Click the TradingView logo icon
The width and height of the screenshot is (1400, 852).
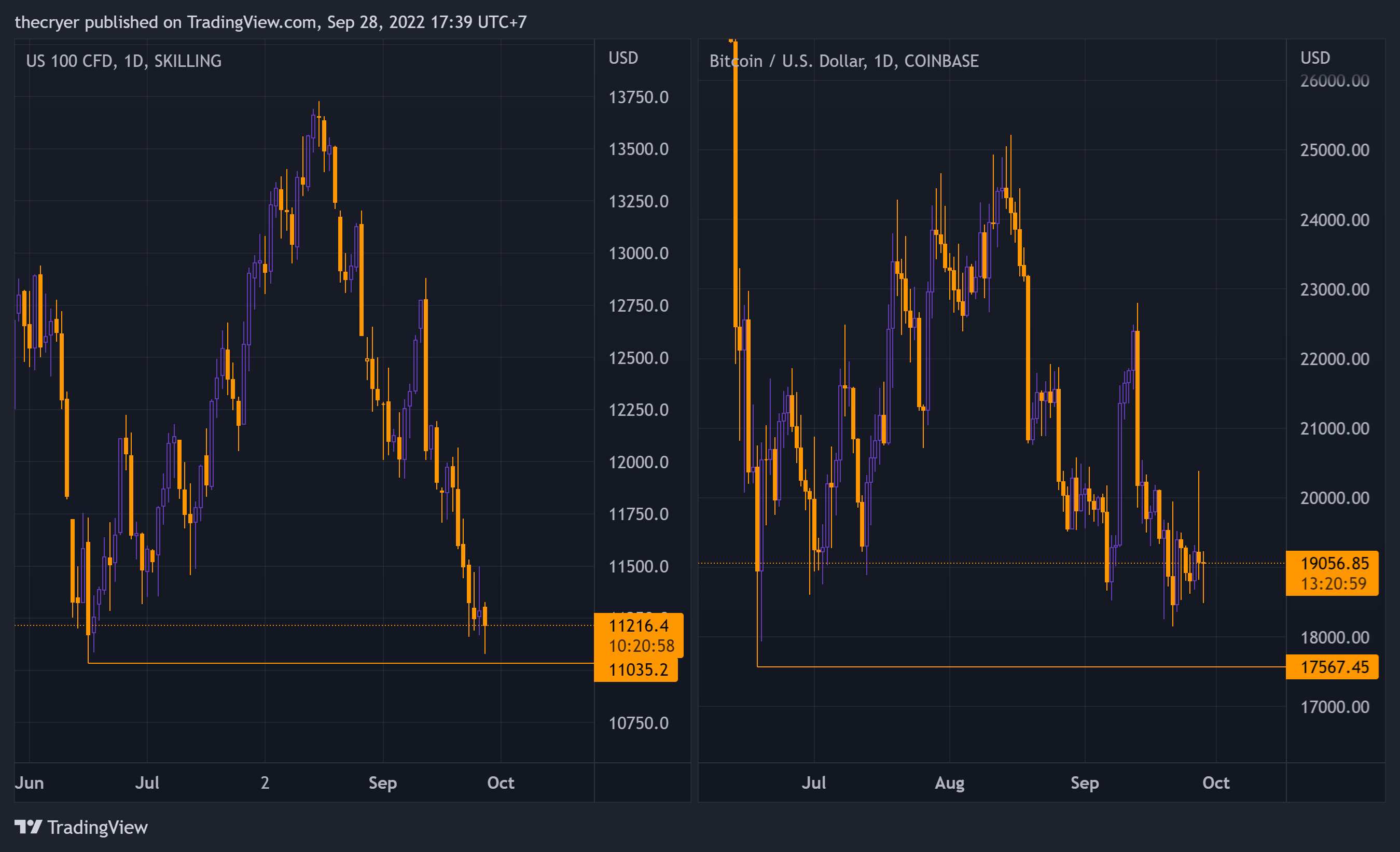coord(28,827)
